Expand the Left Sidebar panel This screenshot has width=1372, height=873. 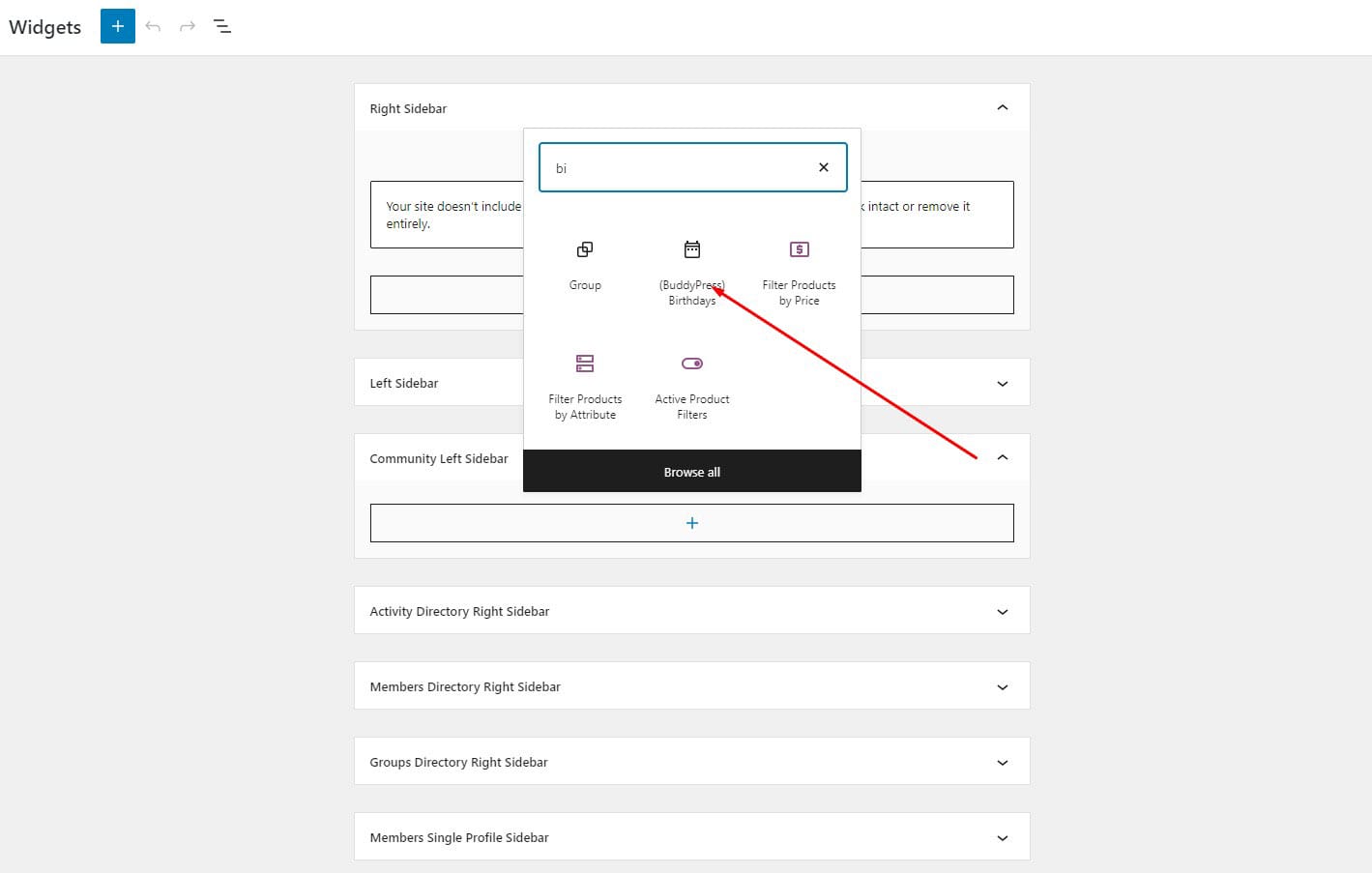pos(1003,384)
